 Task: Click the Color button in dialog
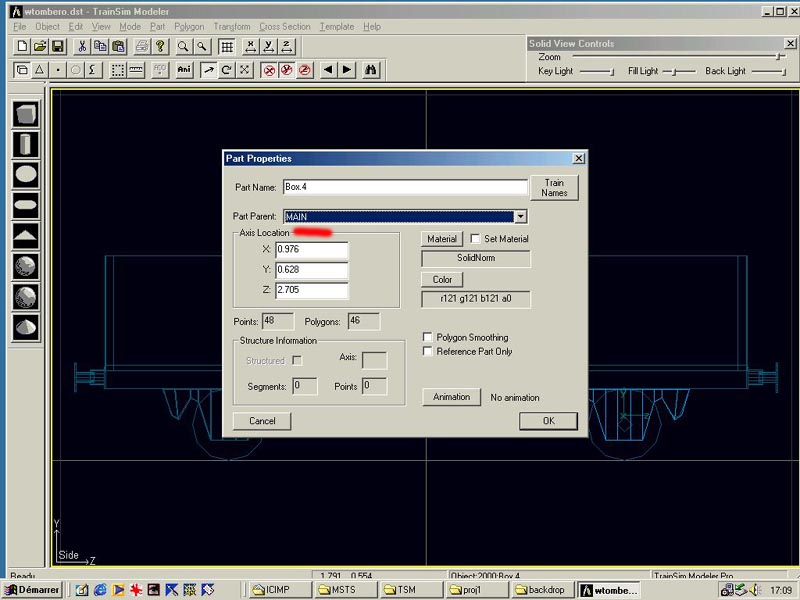pos(442,280)
